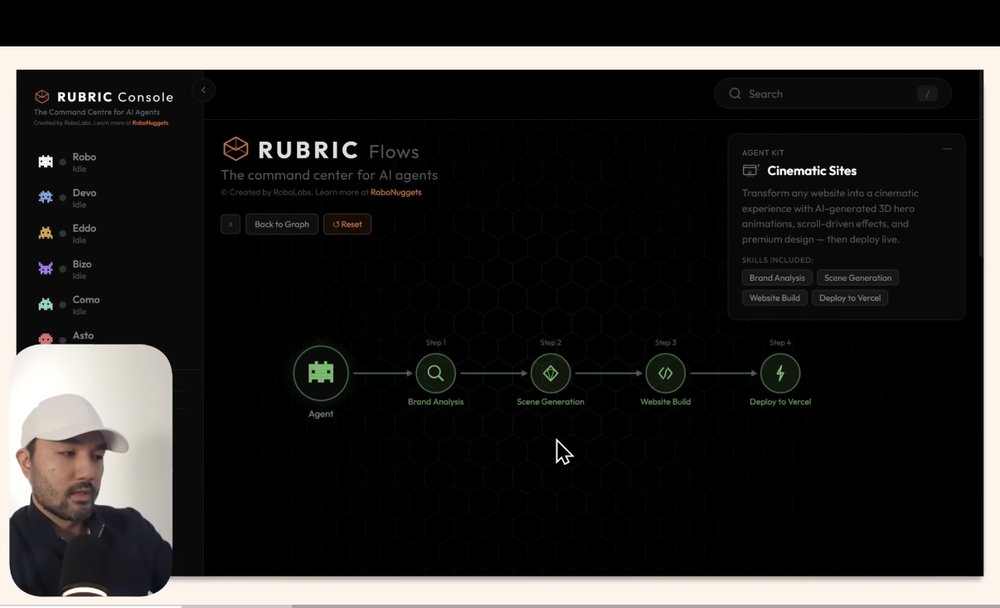The image size is (1000, 608).
Task: Click the orange Reset button
Action: pyautogui.click(x=347, y=224)
